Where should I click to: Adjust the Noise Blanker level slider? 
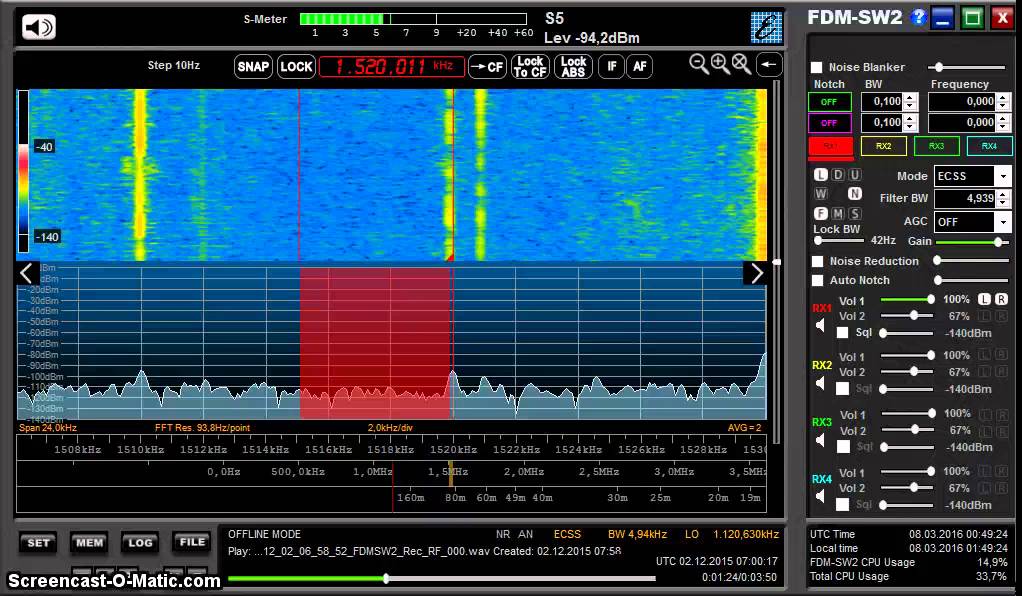(967, 67)
